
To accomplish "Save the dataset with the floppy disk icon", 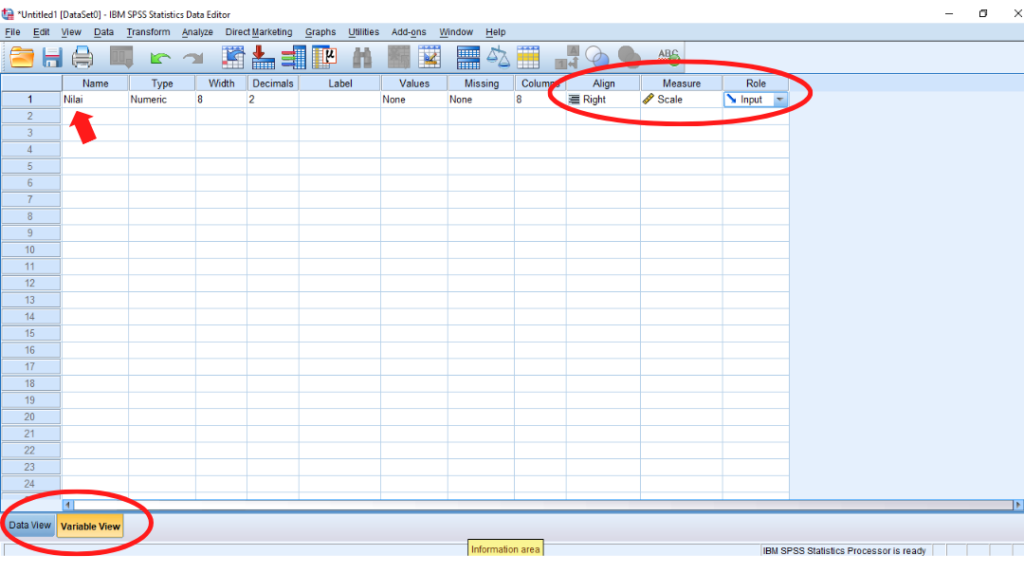I will (x=52, y=57).
